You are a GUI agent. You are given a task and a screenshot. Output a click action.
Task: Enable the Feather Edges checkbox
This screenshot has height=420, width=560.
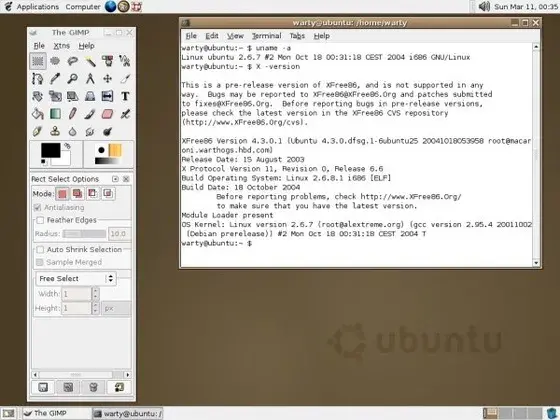(40, 220)
